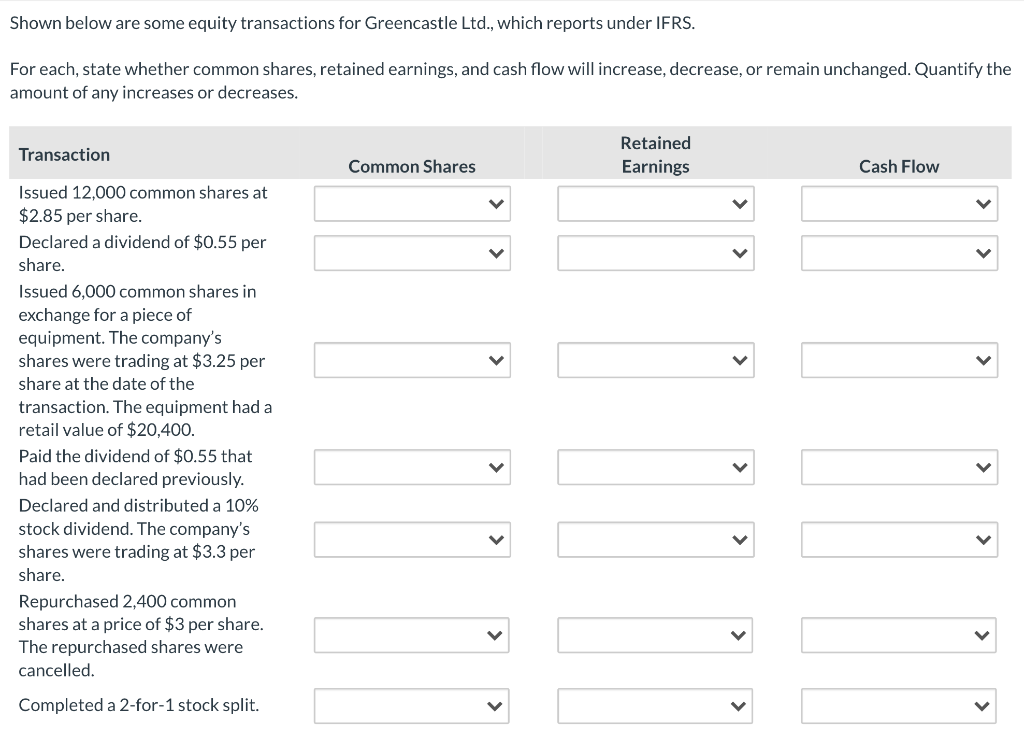Image resolution: width=1024 pixels, height=751 pixels.
Task: Open Cash Flow dropdown for declared $0.55 dividend
Action: 898,252
